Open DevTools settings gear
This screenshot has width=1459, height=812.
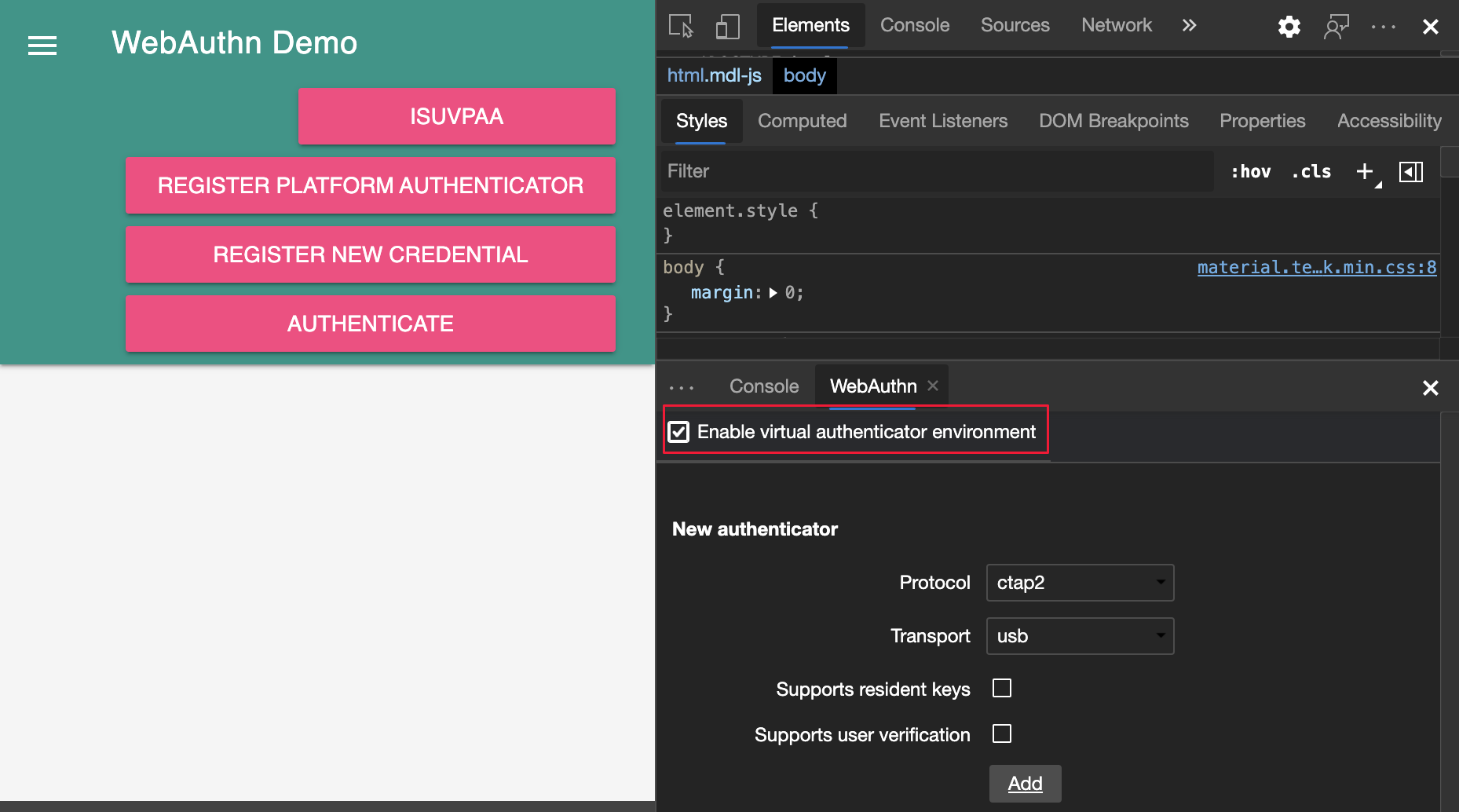(1289, 26)
